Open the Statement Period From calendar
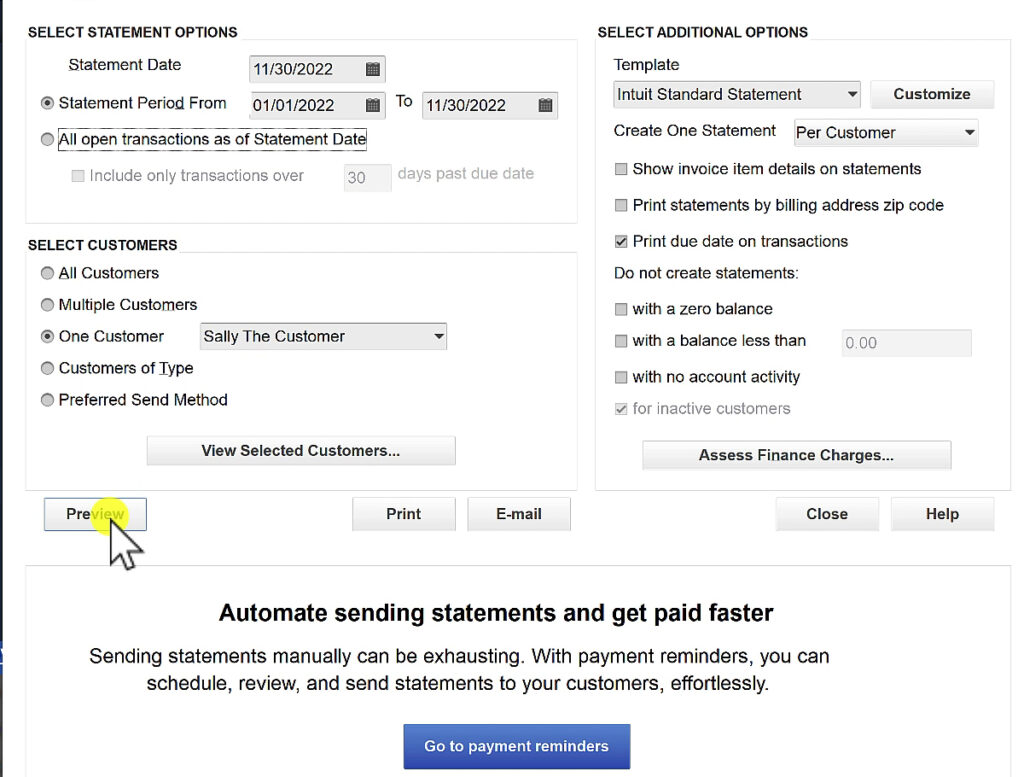 (x=375, y=105)
